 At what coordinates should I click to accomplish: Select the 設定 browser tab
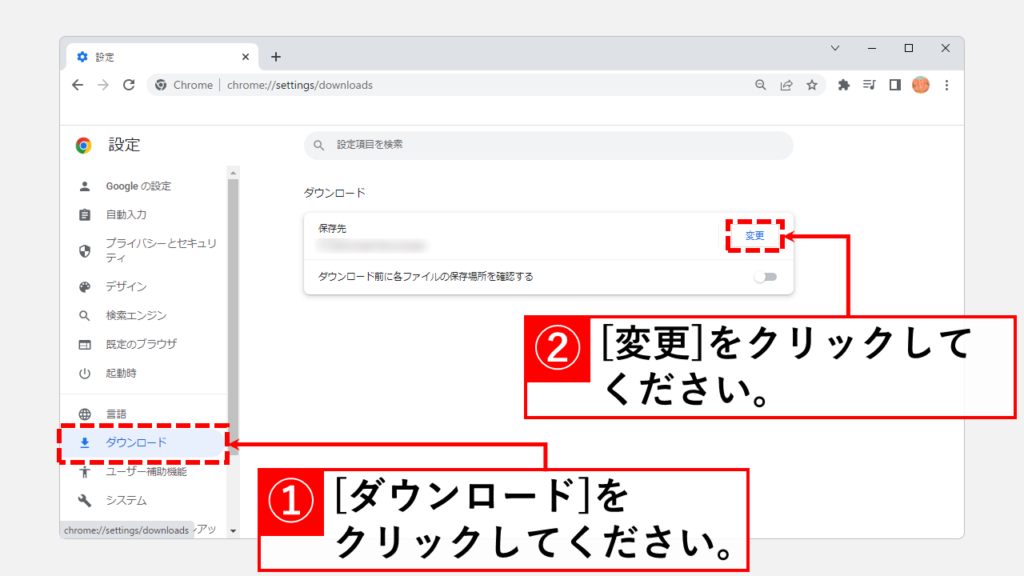pos(162,57)
